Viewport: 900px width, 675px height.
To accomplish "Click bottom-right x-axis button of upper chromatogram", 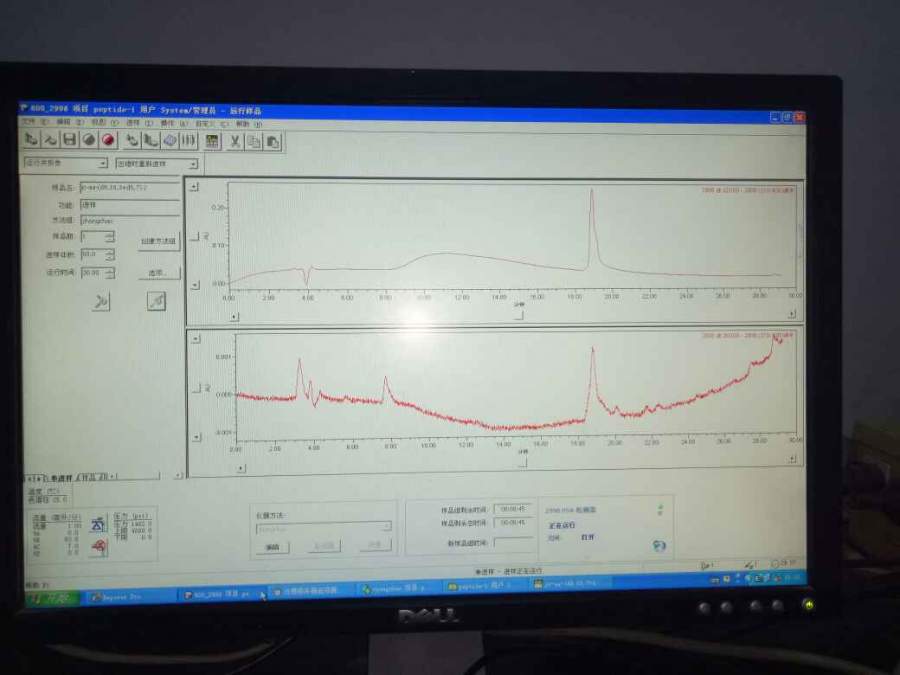I will [x=792, y=313].
